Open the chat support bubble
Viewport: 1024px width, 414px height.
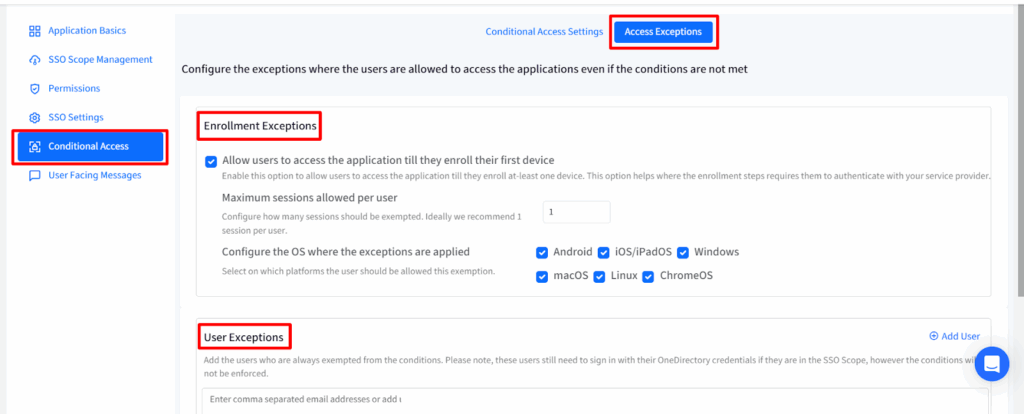[x=992, y=365]
